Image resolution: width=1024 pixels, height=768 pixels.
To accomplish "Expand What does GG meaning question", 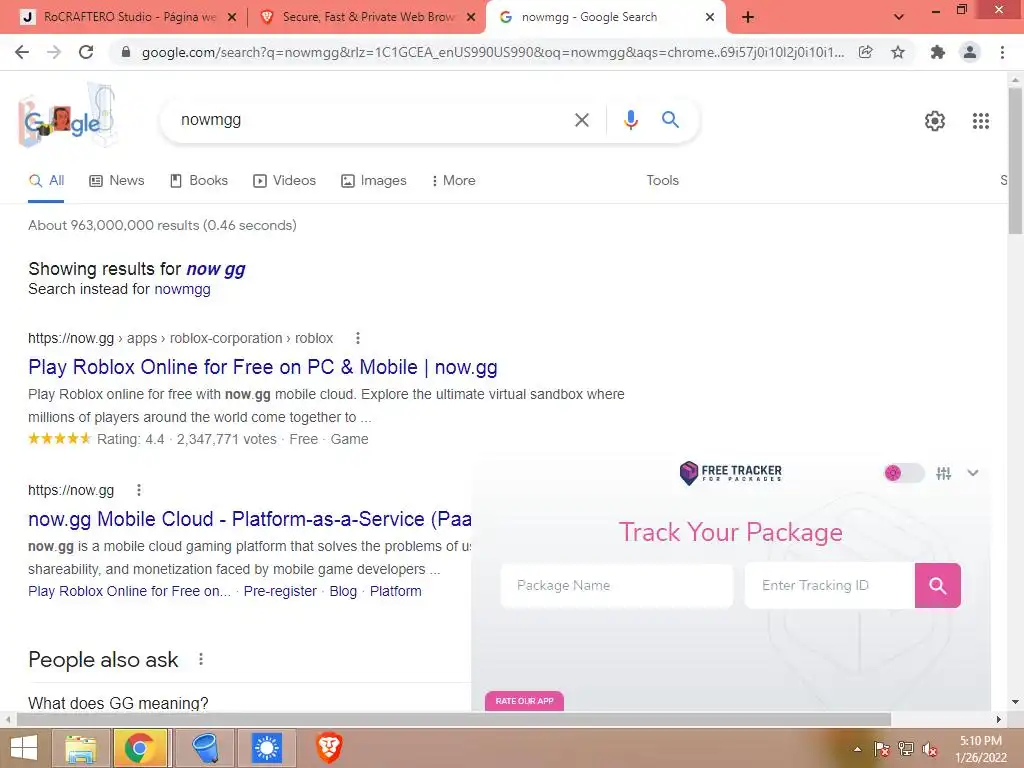I will point(118,703).
